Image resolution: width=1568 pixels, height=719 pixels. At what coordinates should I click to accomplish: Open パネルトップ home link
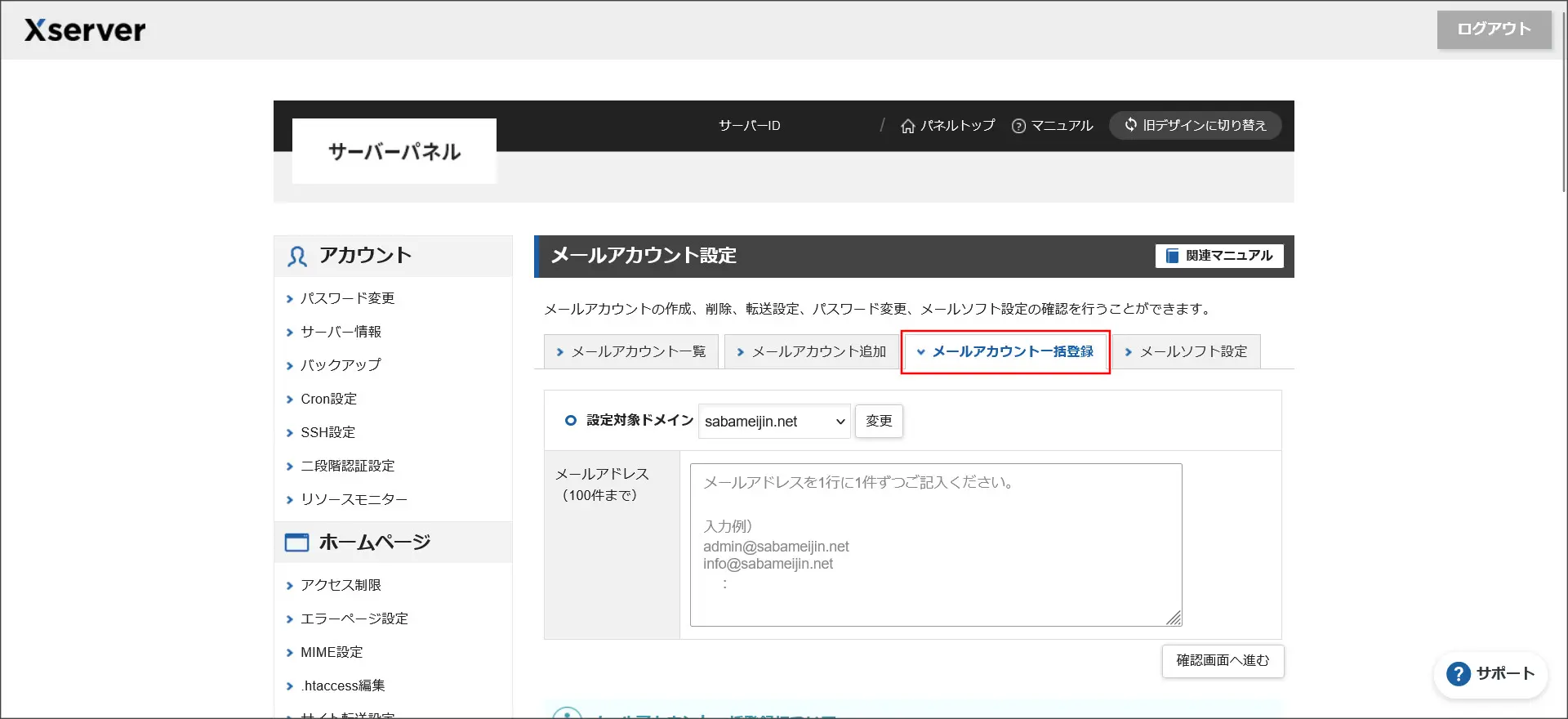[948, 125]
